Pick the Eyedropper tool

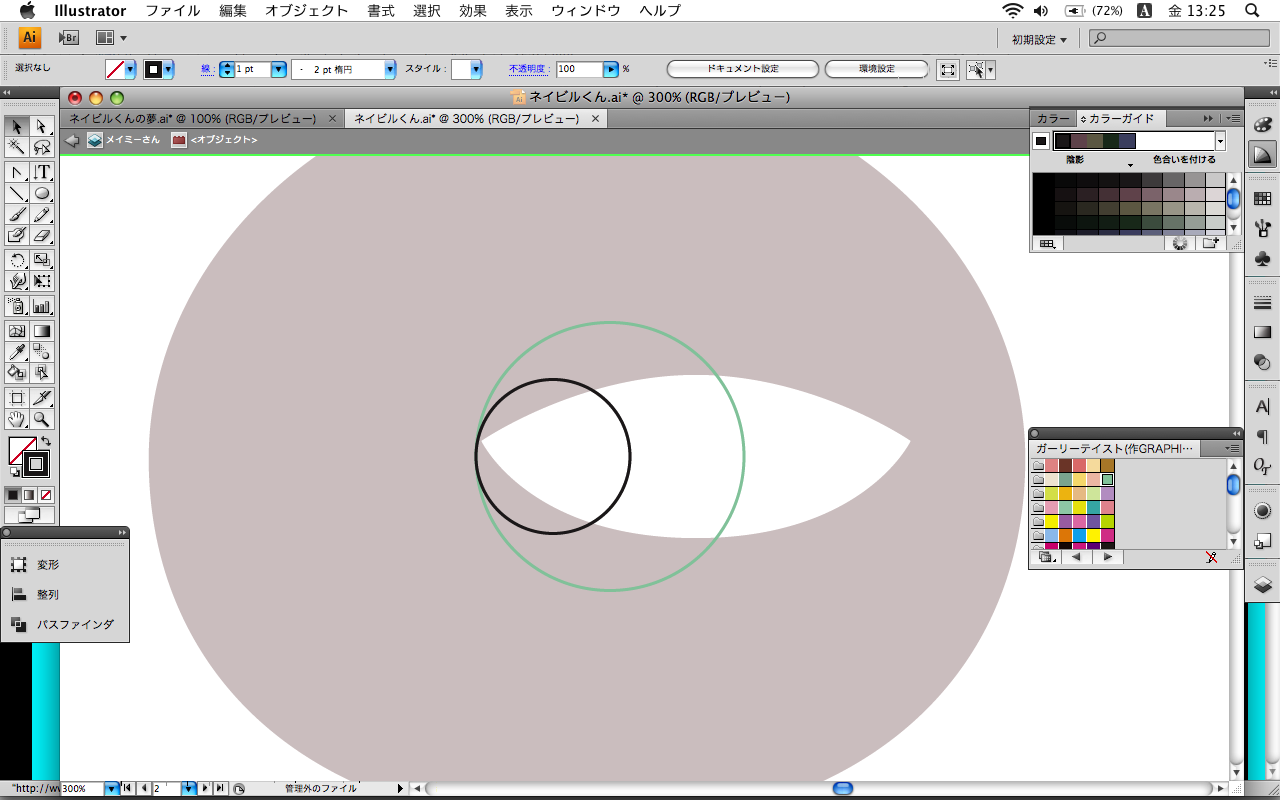17,351
